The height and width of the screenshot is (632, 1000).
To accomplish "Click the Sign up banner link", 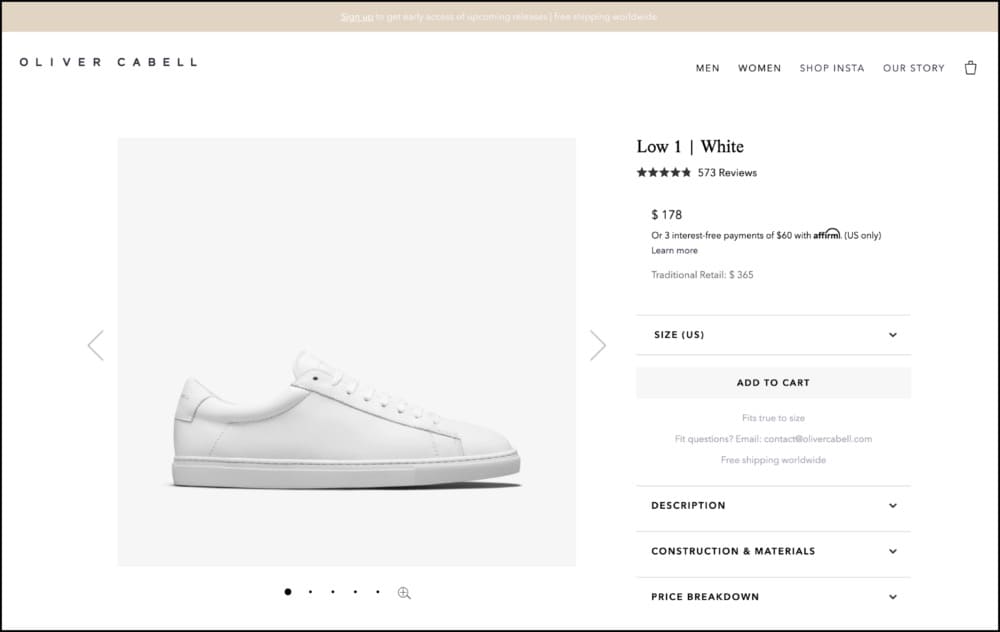I will 356,17.
